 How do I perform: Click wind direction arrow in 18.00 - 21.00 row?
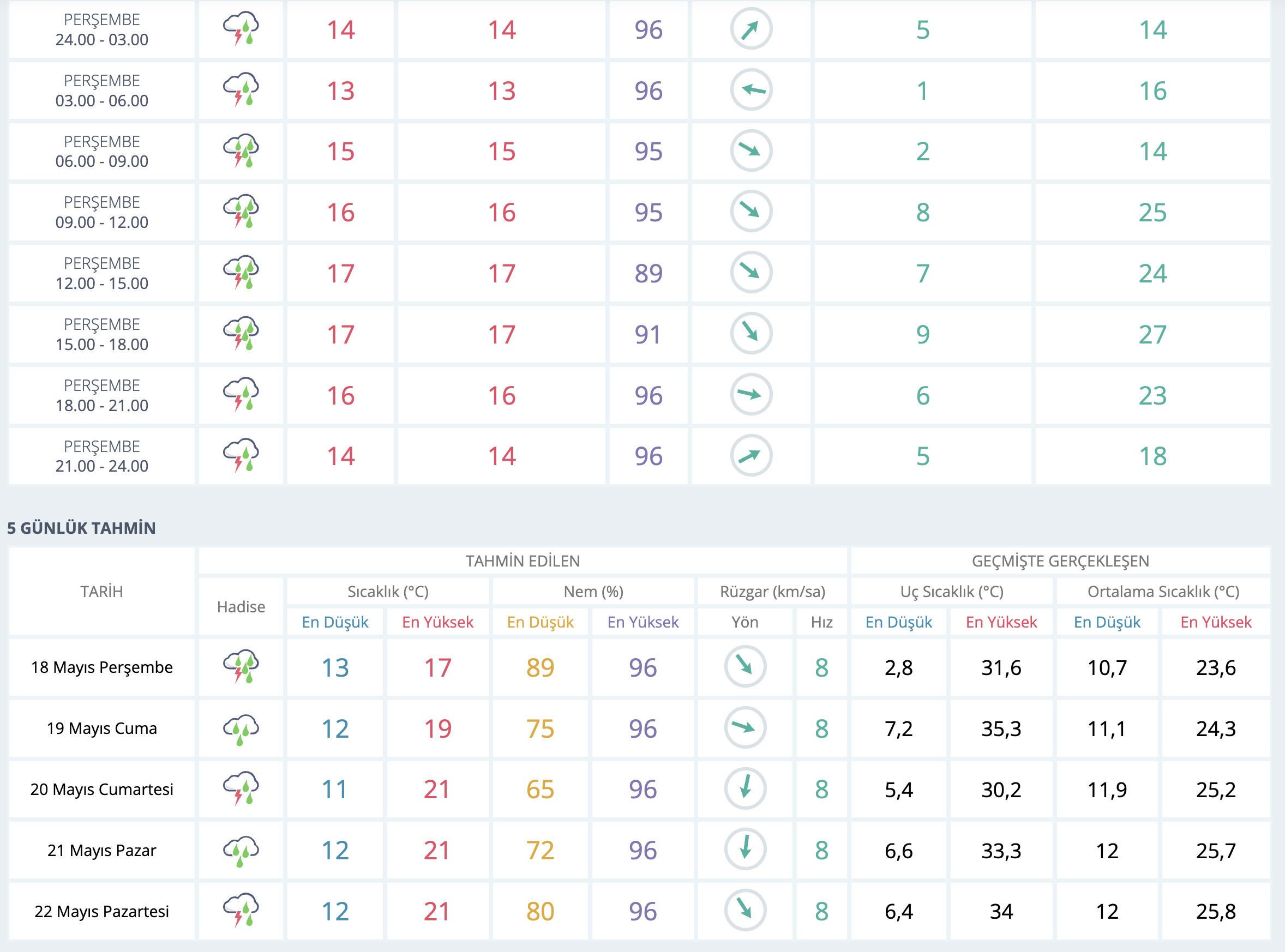[751, 395]
